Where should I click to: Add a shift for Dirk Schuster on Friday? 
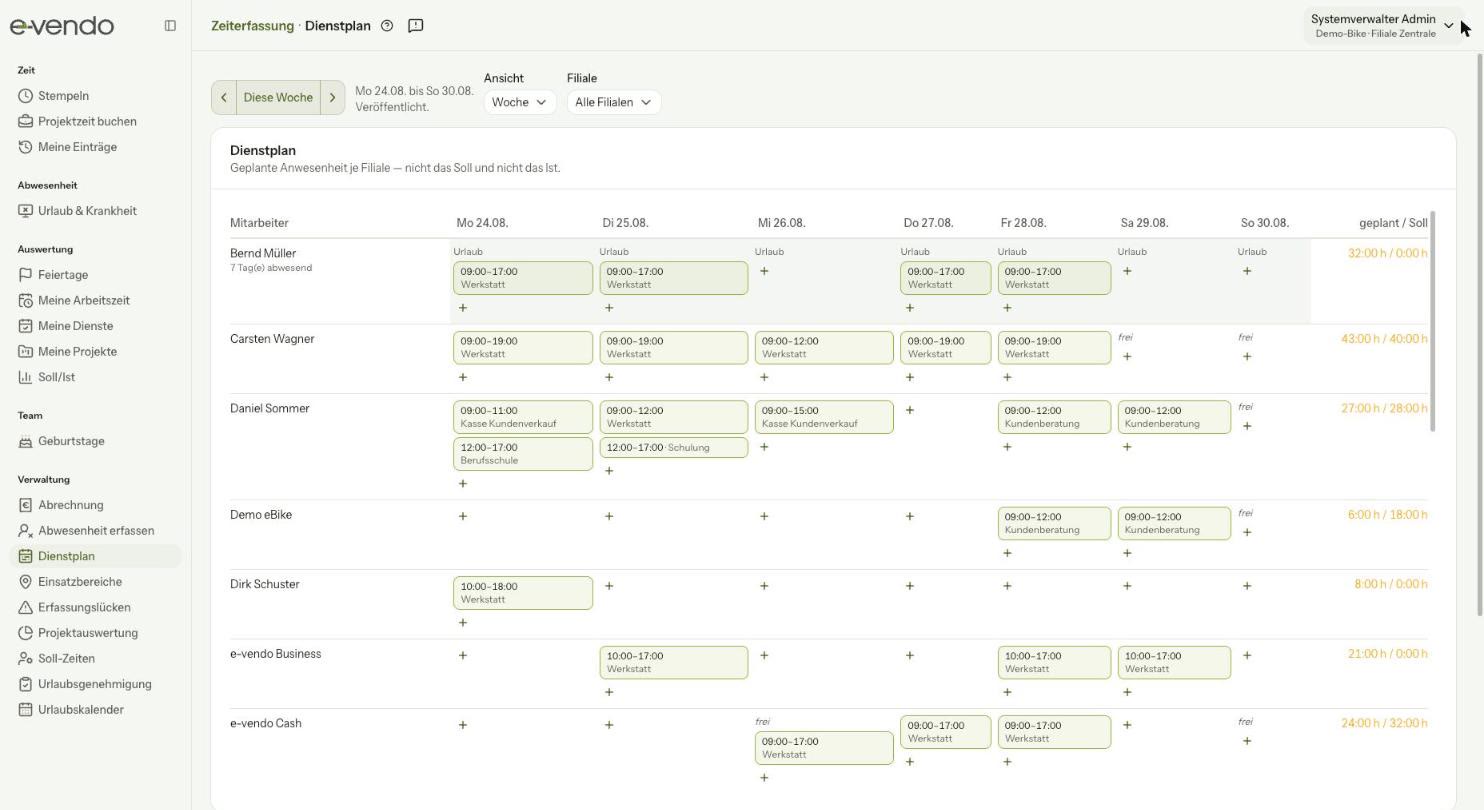click(x=1007, y=586)
